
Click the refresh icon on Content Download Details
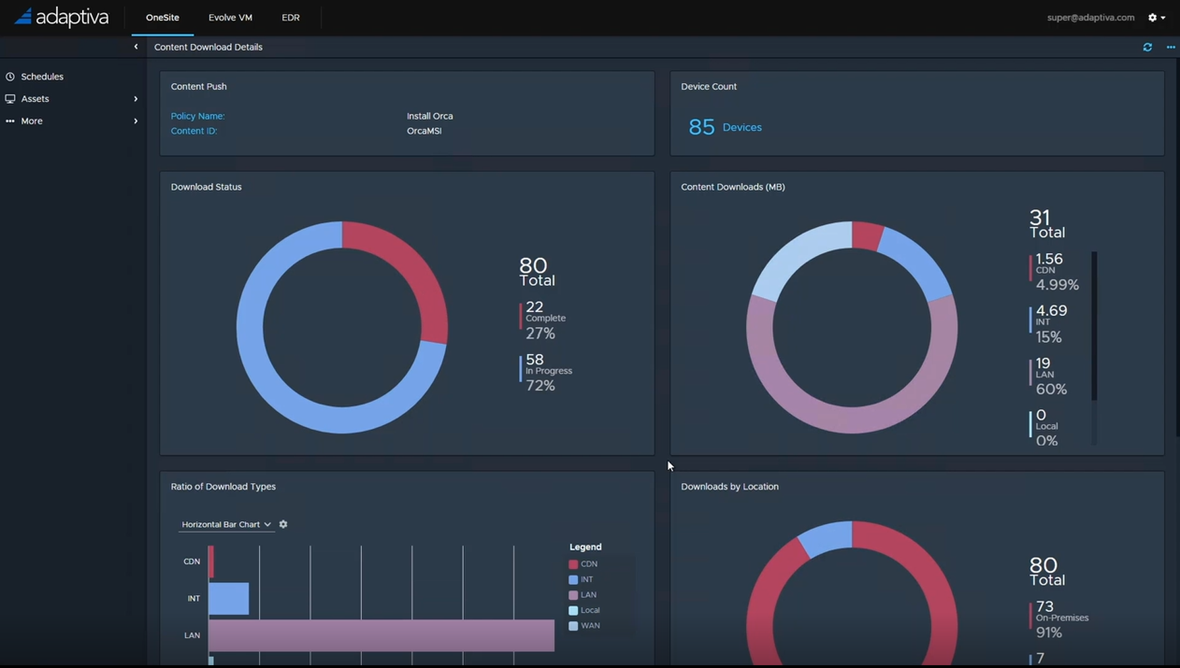(x=1147, y=46)
